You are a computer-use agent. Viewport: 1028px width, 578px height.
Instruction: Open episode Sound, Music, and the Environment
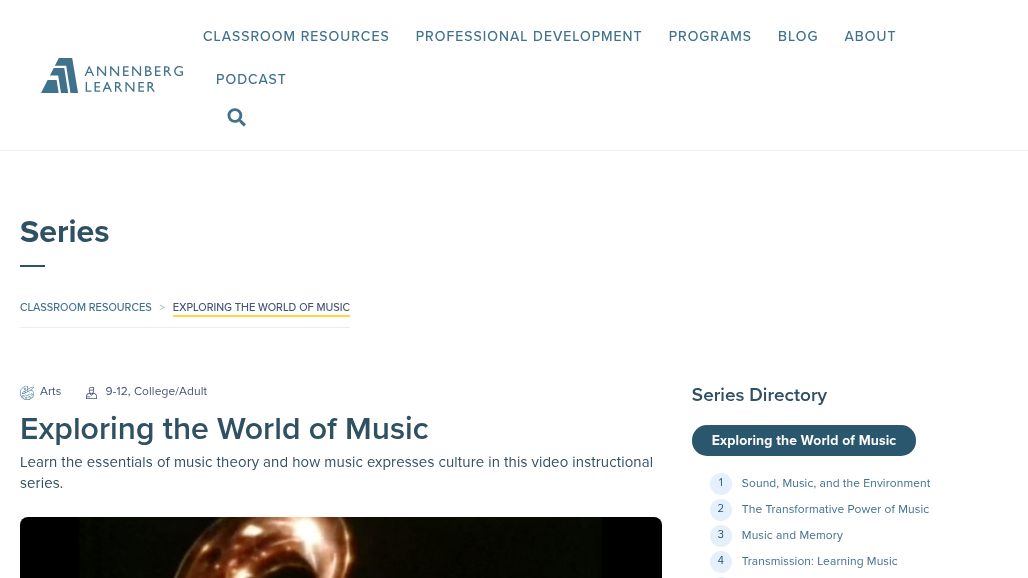tap(835, 483)
